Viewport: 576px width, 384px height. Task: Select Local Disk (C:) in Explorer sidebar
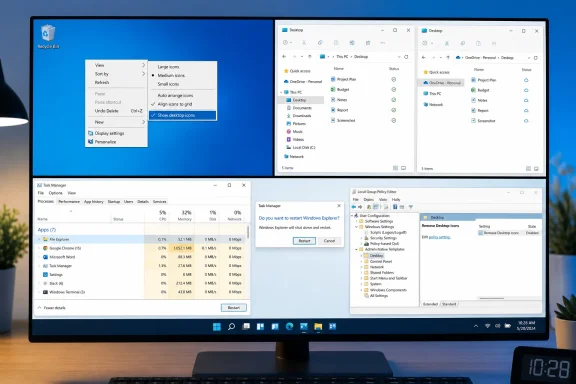tap(300, 147)
